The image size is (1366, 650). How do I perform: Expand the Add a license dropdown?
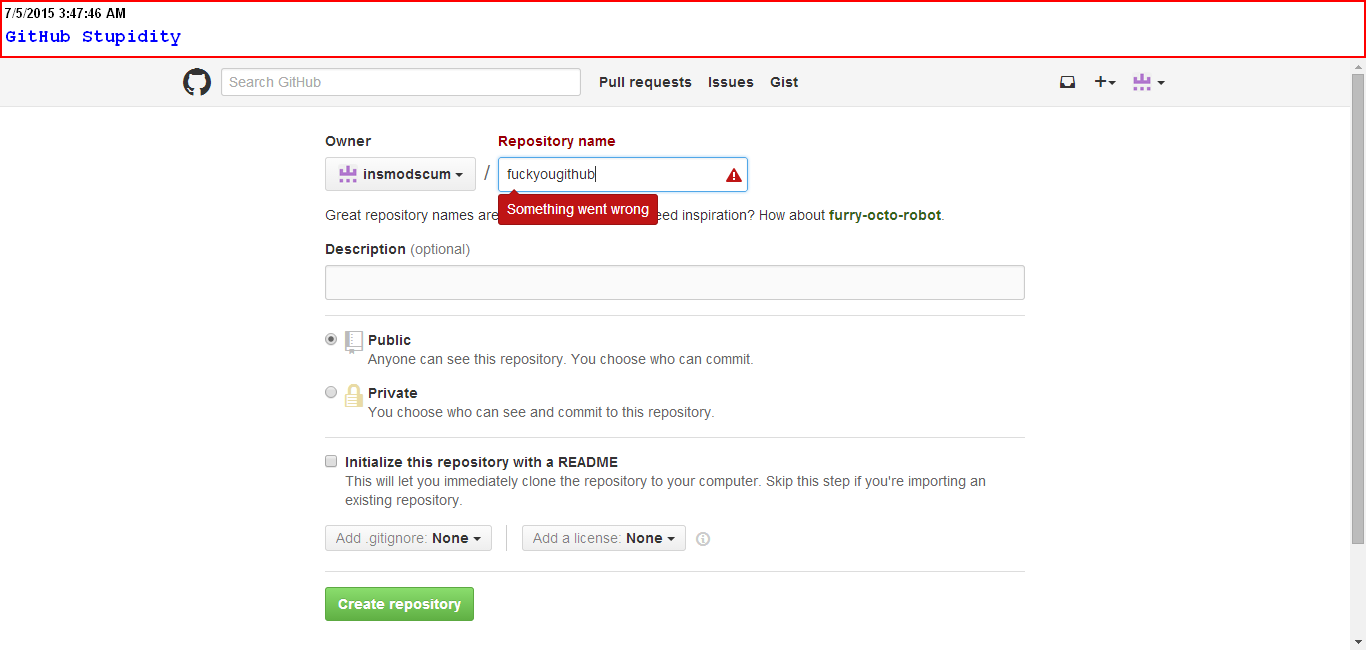(604, 538)
